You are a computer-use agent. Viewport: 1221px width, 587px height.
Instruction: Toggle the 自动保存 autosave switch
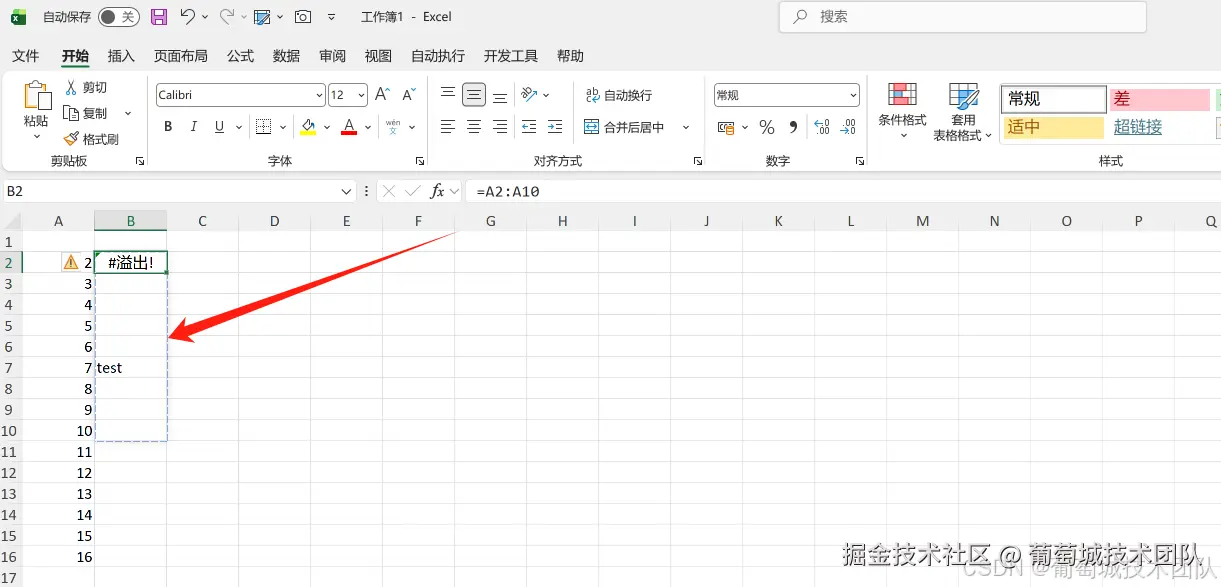point(118,17)
